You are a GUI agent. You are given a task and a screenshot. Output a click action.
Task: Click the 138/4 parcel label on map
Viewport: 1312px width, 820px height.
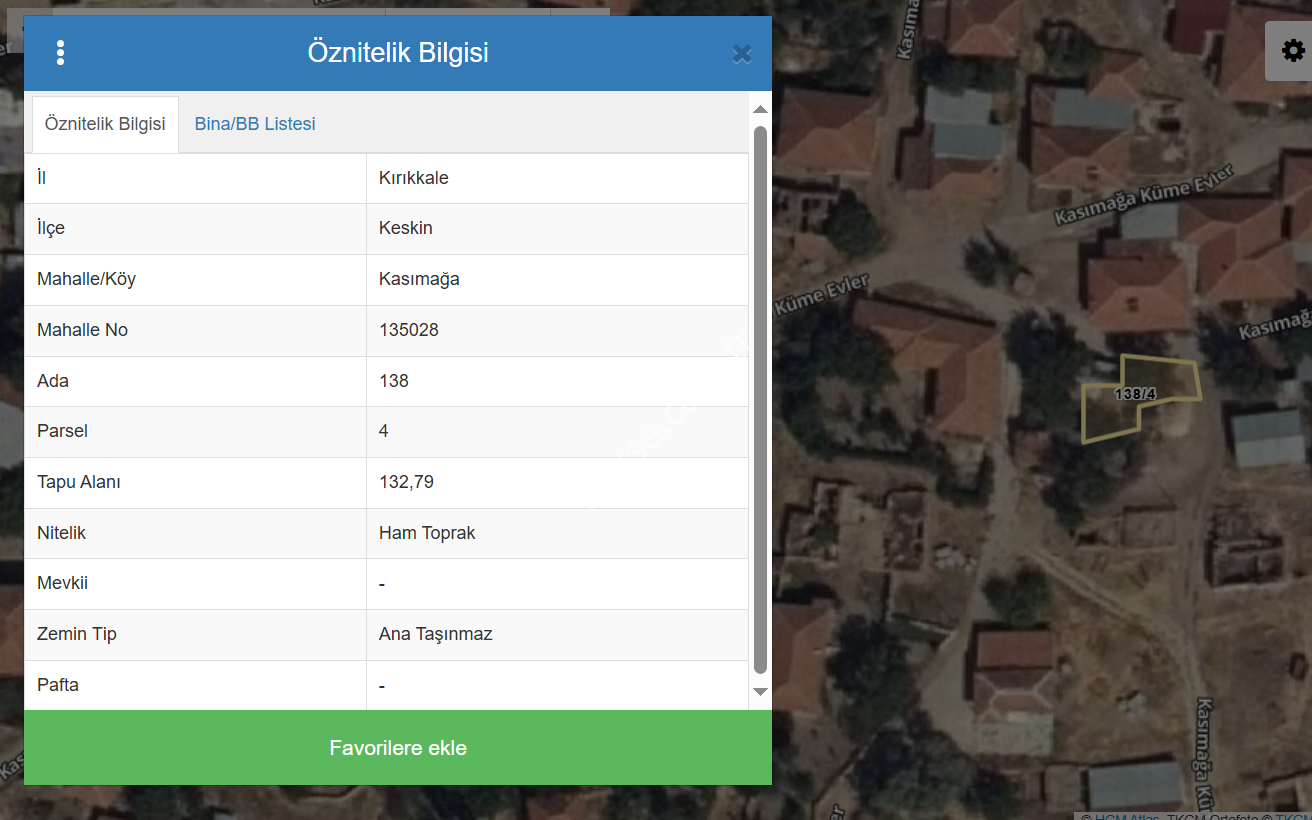pos(1135,394)
